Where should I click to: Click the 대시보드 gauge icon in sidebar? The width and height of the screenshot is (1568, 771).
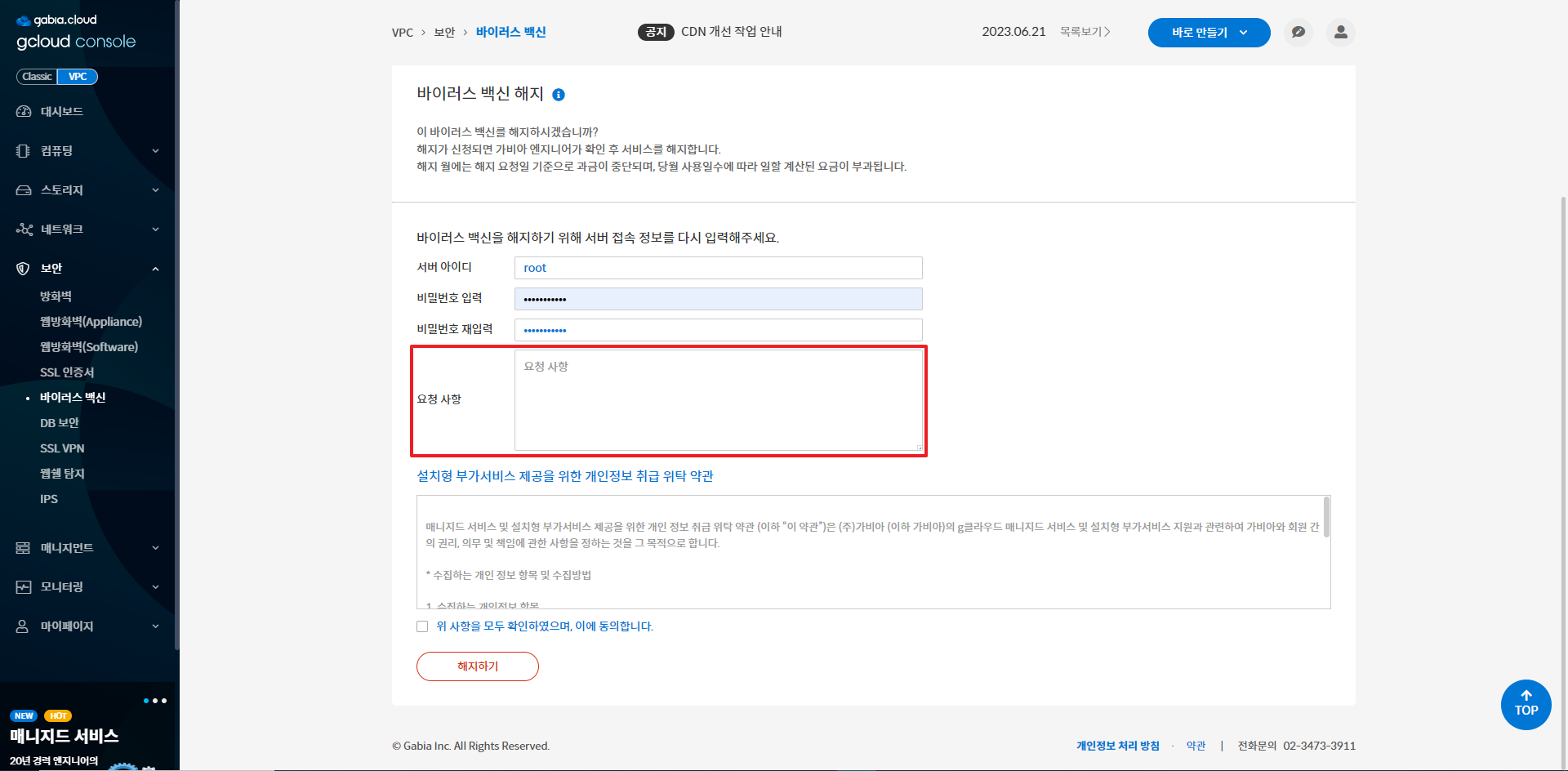pyautogui.click(x=24, y=112)
